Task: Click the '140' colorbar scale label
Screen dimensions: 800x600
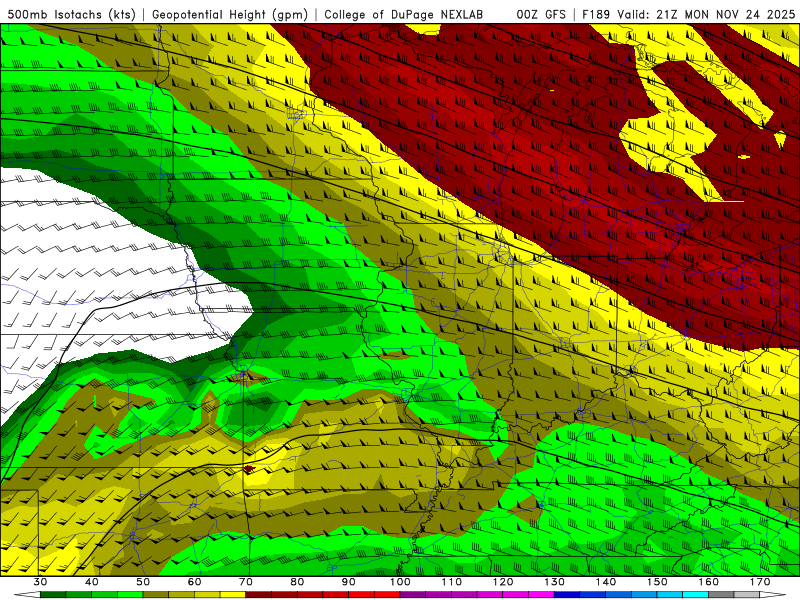Action: [606, 582]
